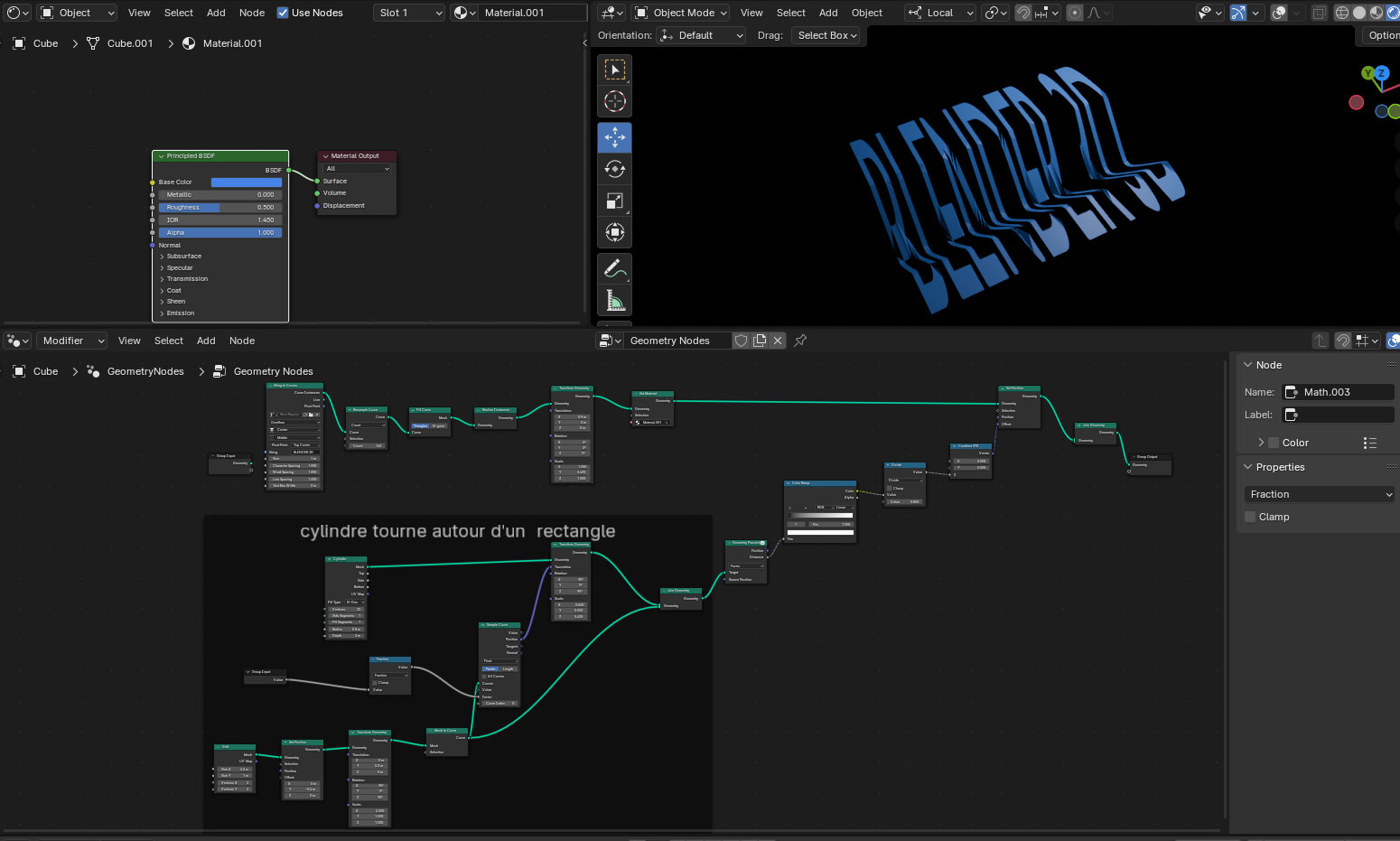Activate the Transform tool in 3D viewport

(615, 232)
